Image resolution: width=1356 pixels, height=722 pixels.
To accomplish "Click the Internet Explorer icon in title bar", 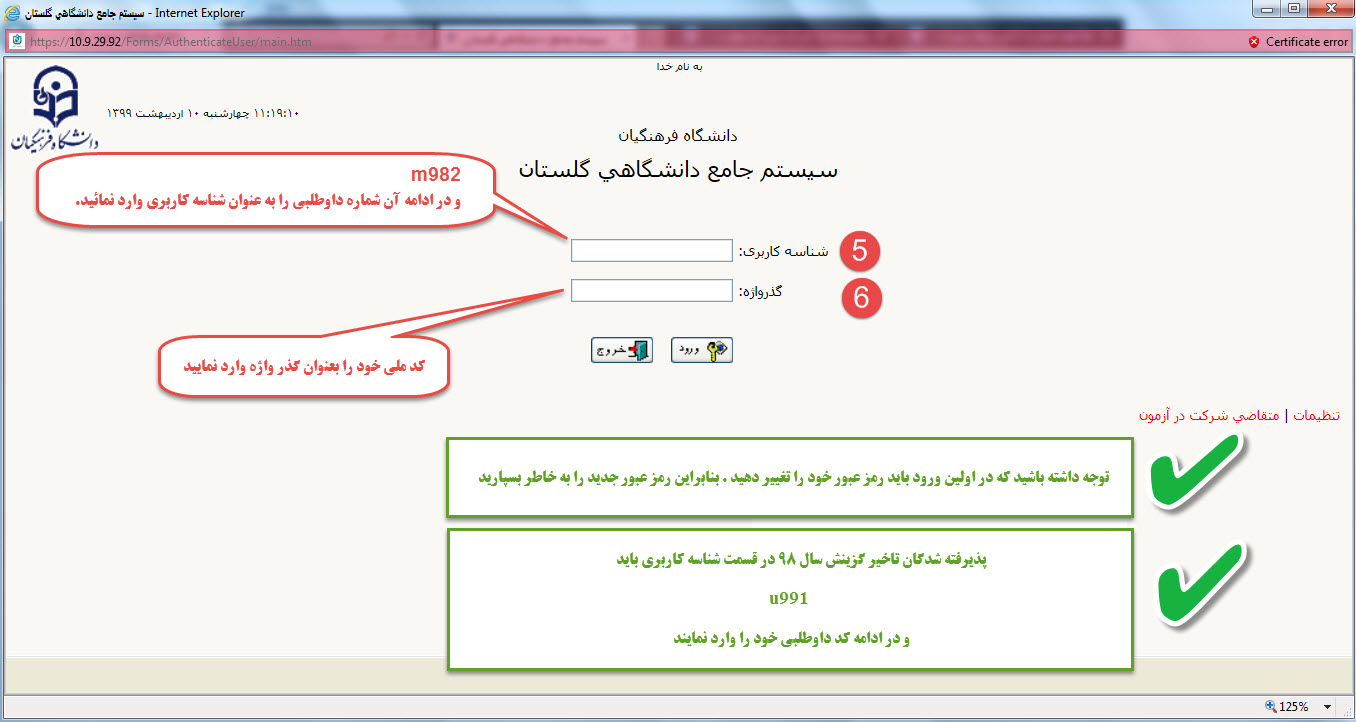I will pos(14,13).
